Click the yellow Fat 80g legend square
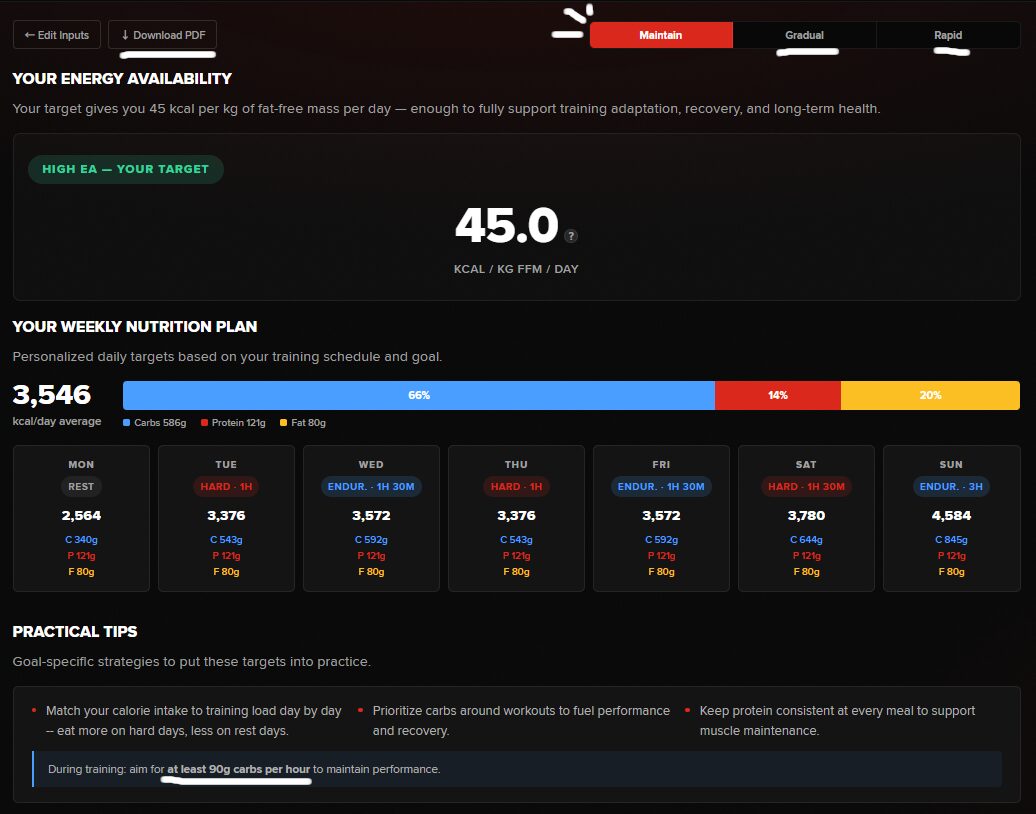Image resolution: width=1036 pixels, height=814 pixels. [284, 423]
